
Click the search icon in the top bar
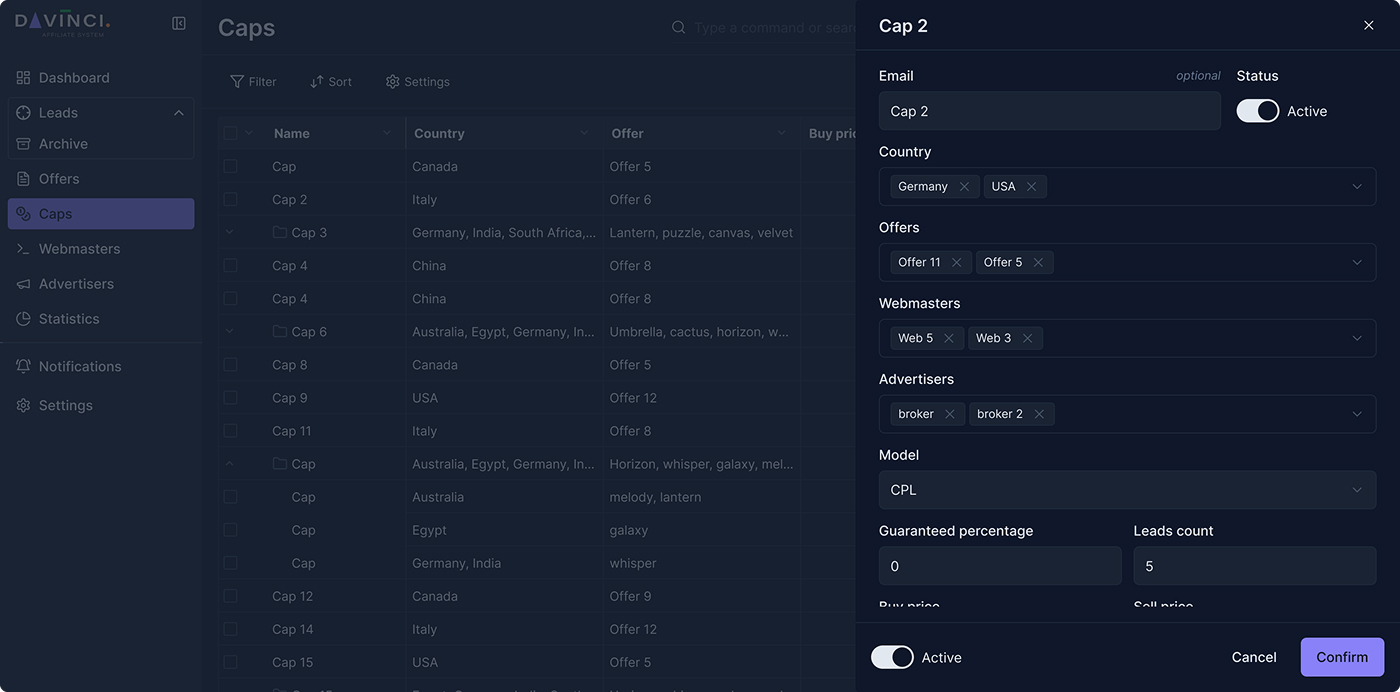point(678,28)
